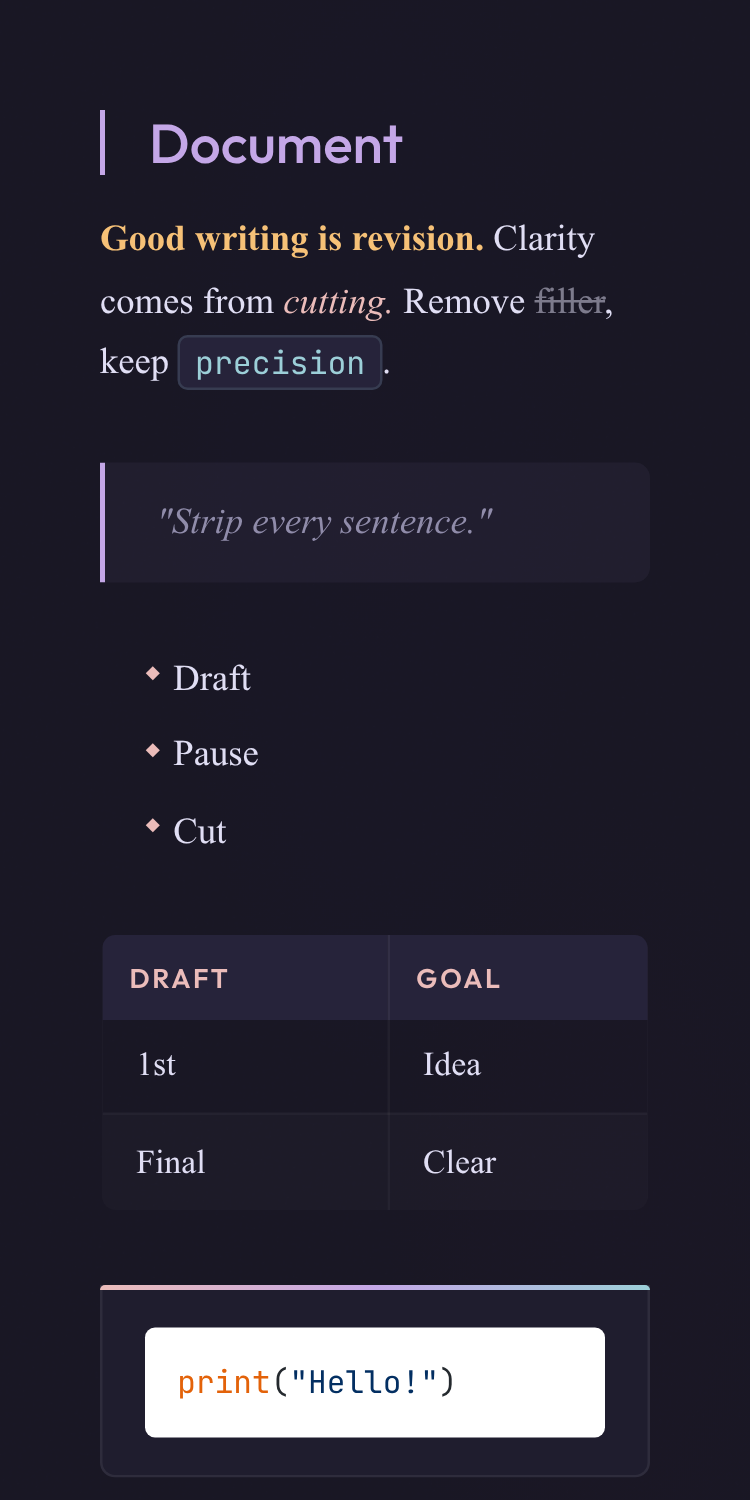Click the italic word 'cutting'

click(x=337, y=302)
